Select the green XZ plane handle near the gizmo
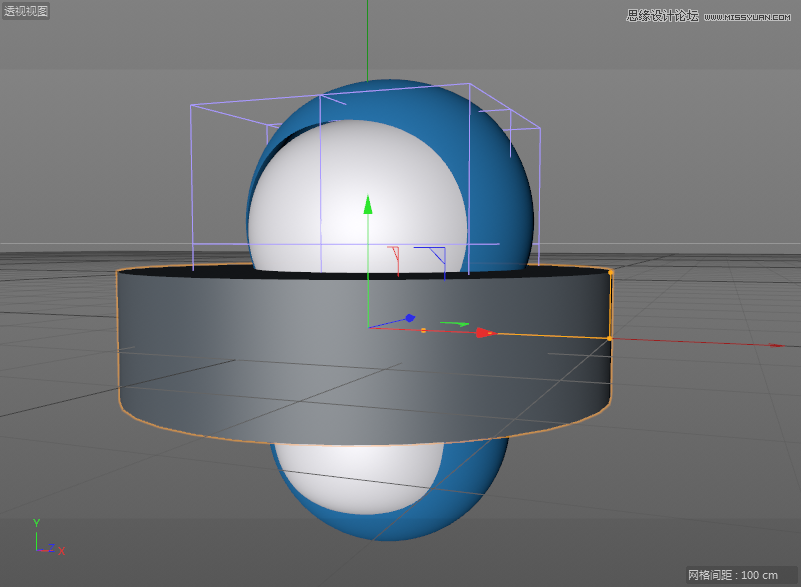The width and height of the screenshot is (801, 587). 455,324
